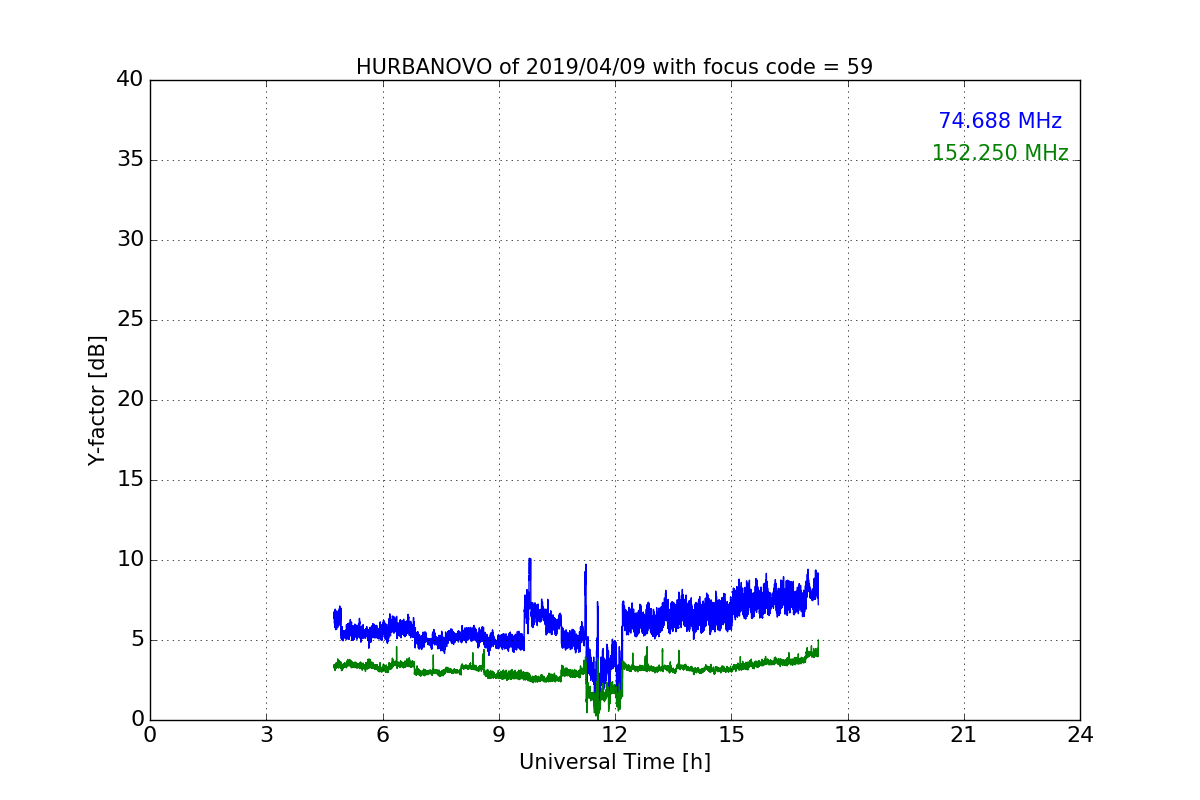Click the x-axis tick label 9

(x=498, y=735)
